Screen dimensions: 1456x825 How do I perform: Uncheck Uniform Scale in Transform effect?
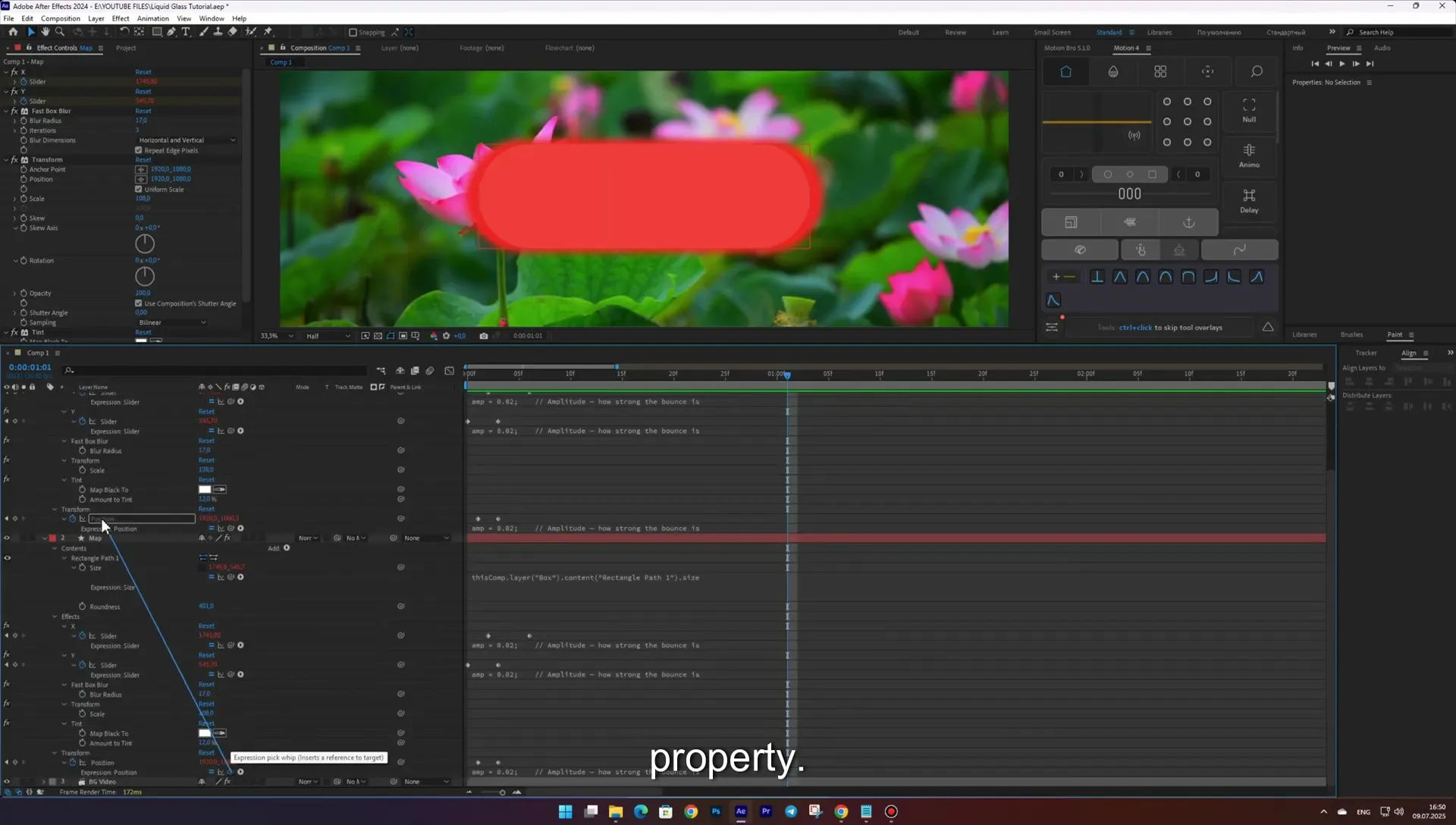[139, 189]
